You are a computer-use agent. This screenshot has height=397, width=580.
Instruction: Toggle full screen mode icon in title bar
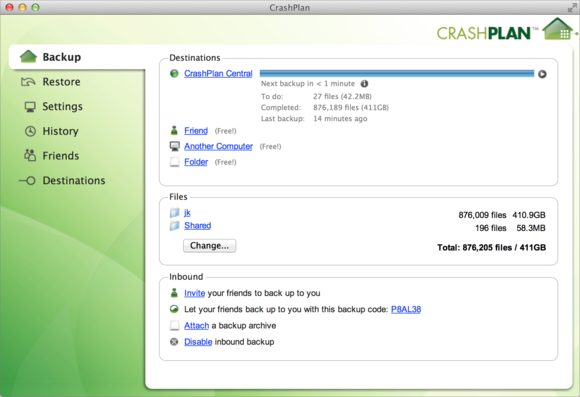coord(572,7)
